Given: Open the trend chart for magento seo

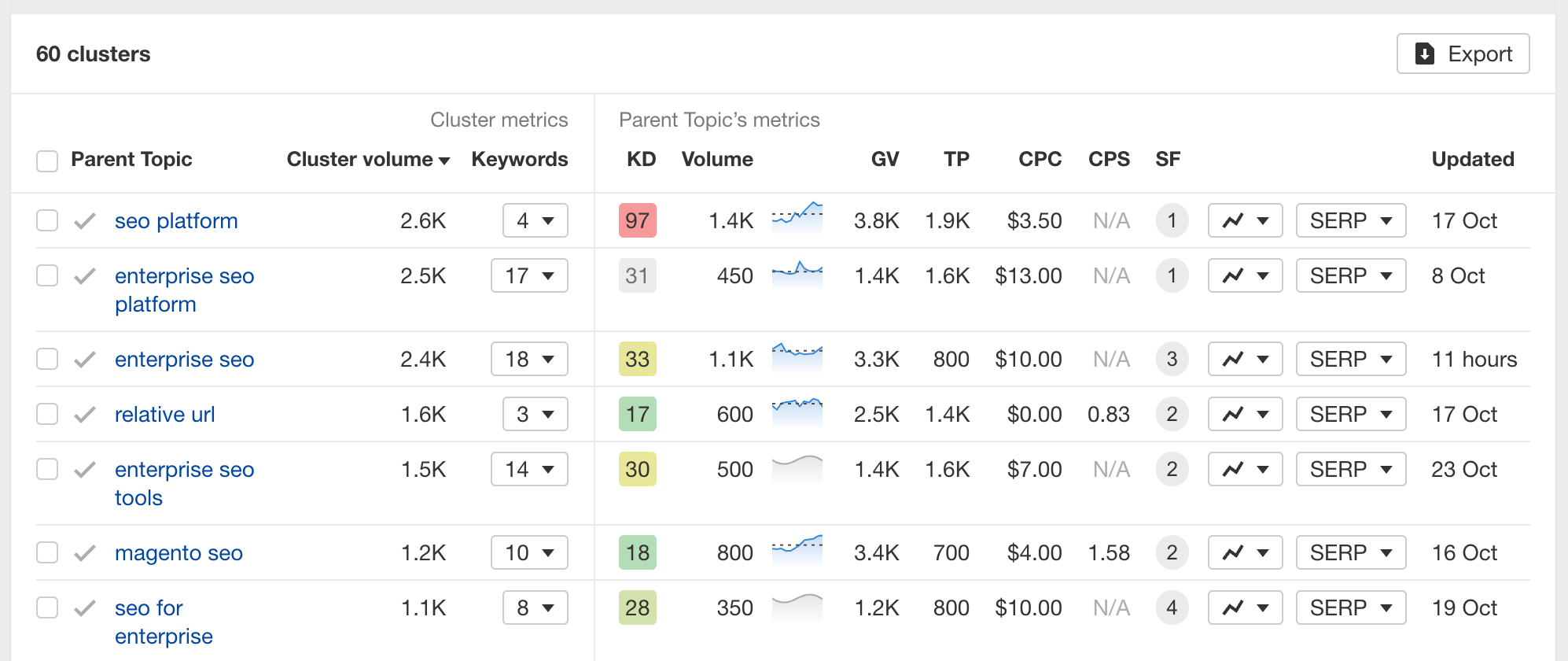Looking at the screenshot, I should tap(1245, 552).
